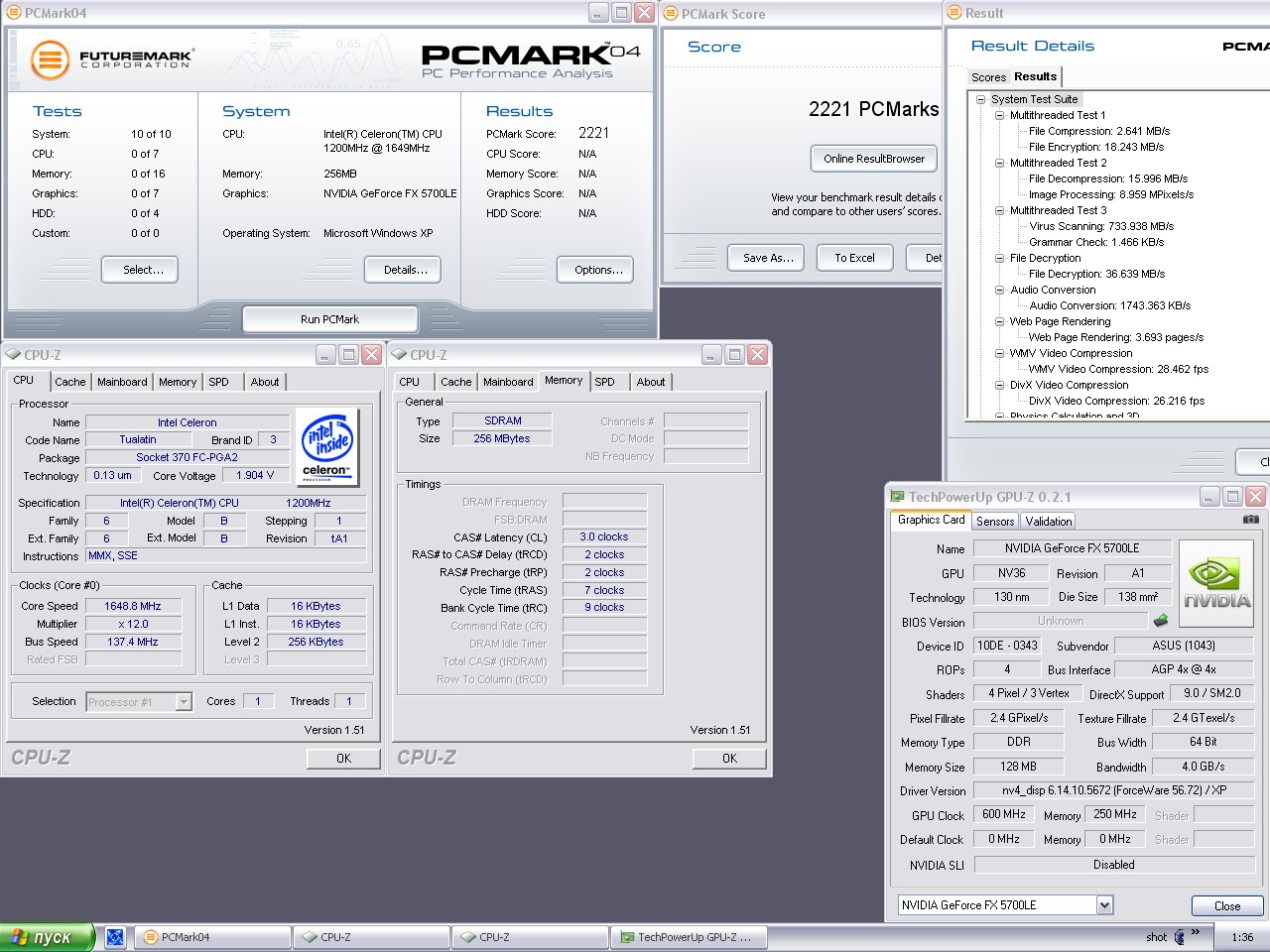Select Audio Conversion: 1743.363 KB/s row
The image size is (1270, 952).
click(1109, 305)
